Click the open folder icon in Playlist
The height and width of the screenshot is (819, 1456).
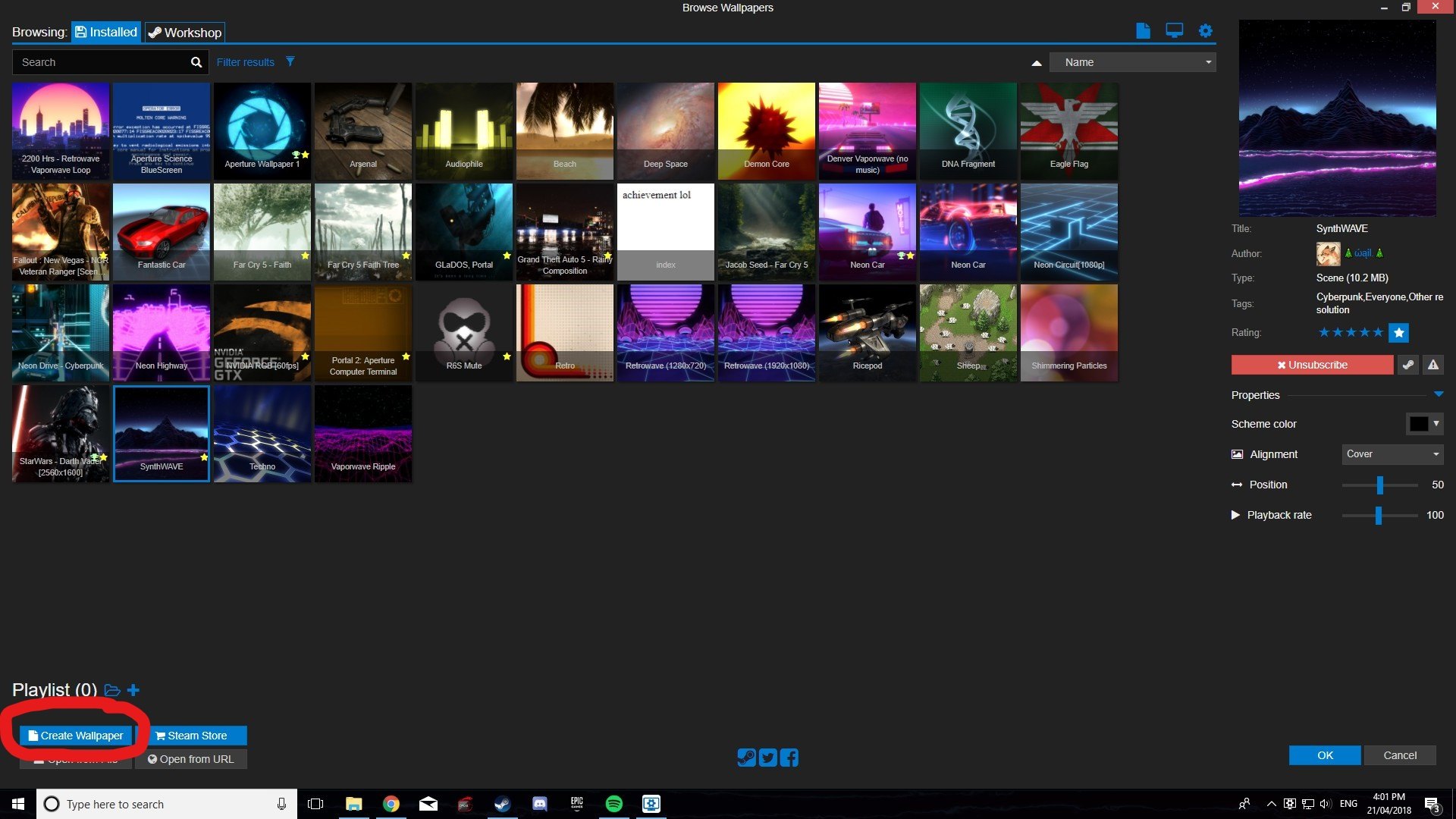[x=113, y=689]
